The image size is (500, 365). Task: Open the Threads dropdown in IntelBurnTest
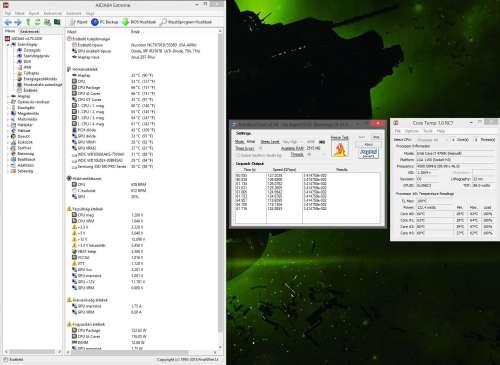pyautogui.click(x=315, y=155)
